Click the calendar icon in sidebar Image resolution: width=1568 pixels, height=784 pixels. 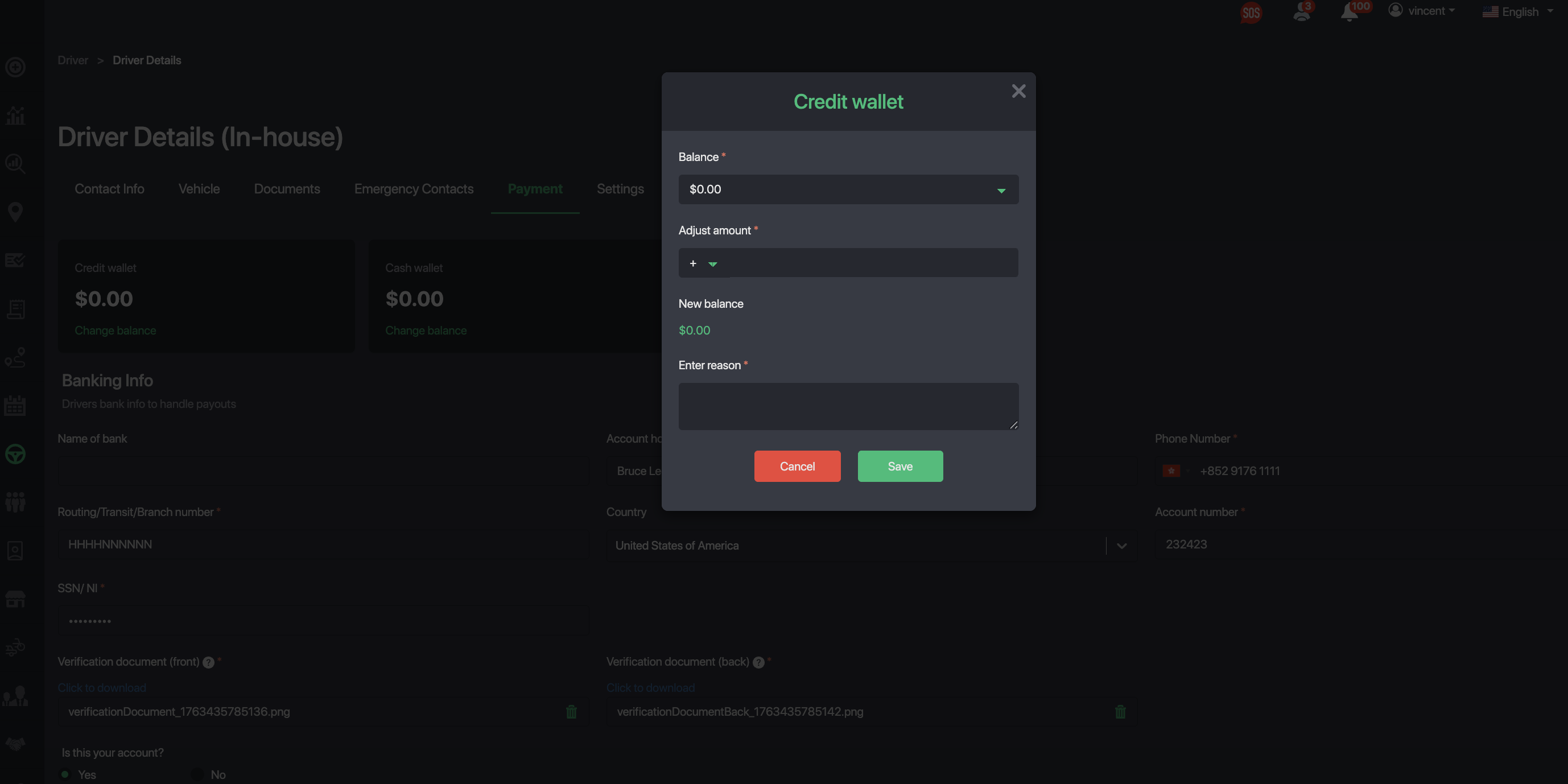(15, 406)
